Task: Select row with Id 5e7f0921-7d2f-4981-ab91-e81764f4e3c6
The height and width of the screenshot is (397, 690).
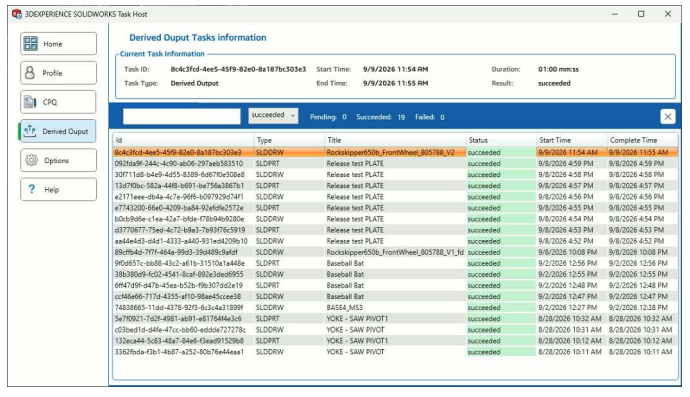Action: [395, 318]
